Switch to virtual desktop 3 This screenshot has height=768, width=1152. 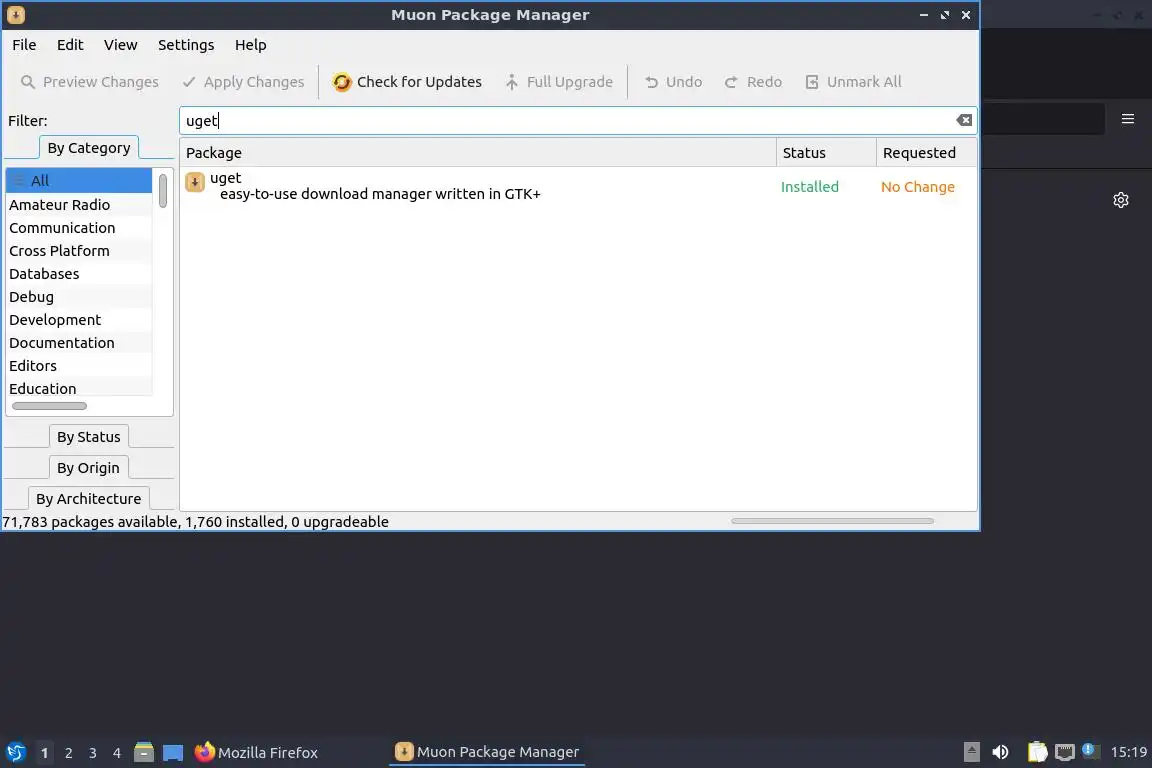[x=93, y=753]
